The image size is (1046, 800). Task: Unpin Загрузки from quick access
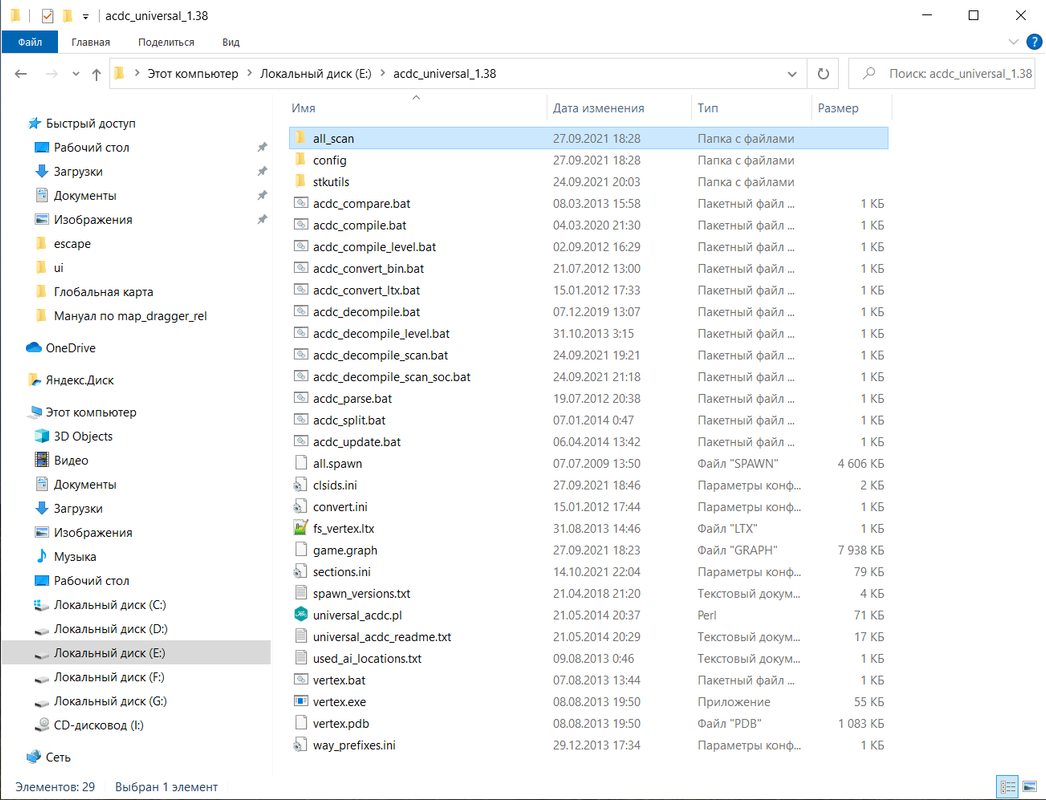[x=262, y=171]
